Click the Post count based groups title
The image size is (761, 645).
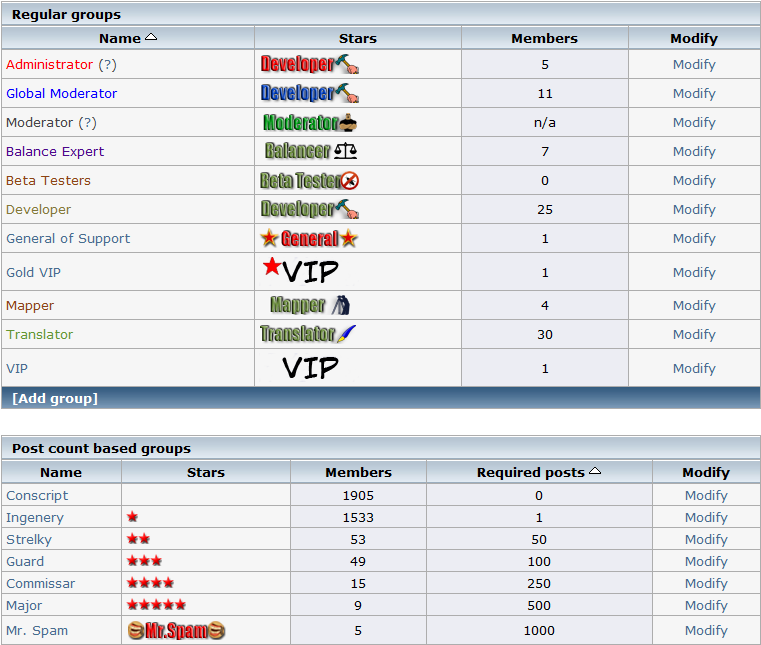pyautogui.click(x=101, y=448)
